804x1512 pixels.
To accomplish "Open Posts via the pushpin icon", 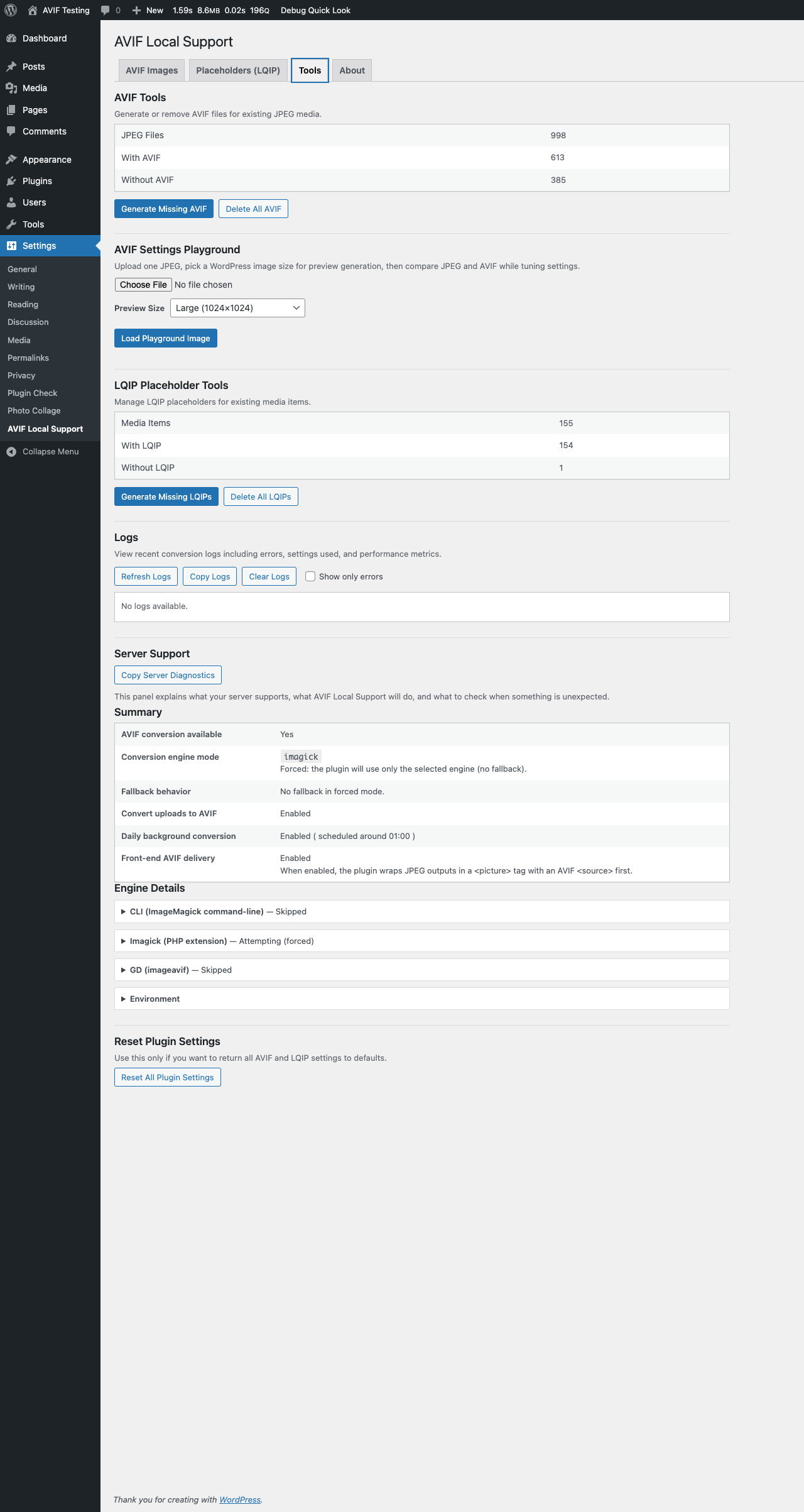I will [x=11, y=67].
